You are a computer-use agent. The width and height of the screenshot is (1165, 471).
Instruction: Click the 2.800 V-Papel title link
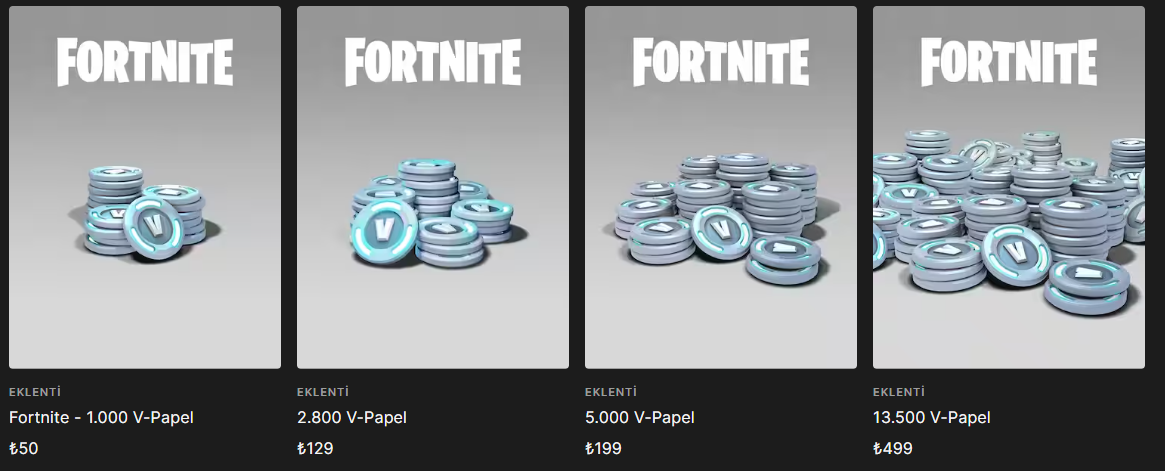coord(351,418)
